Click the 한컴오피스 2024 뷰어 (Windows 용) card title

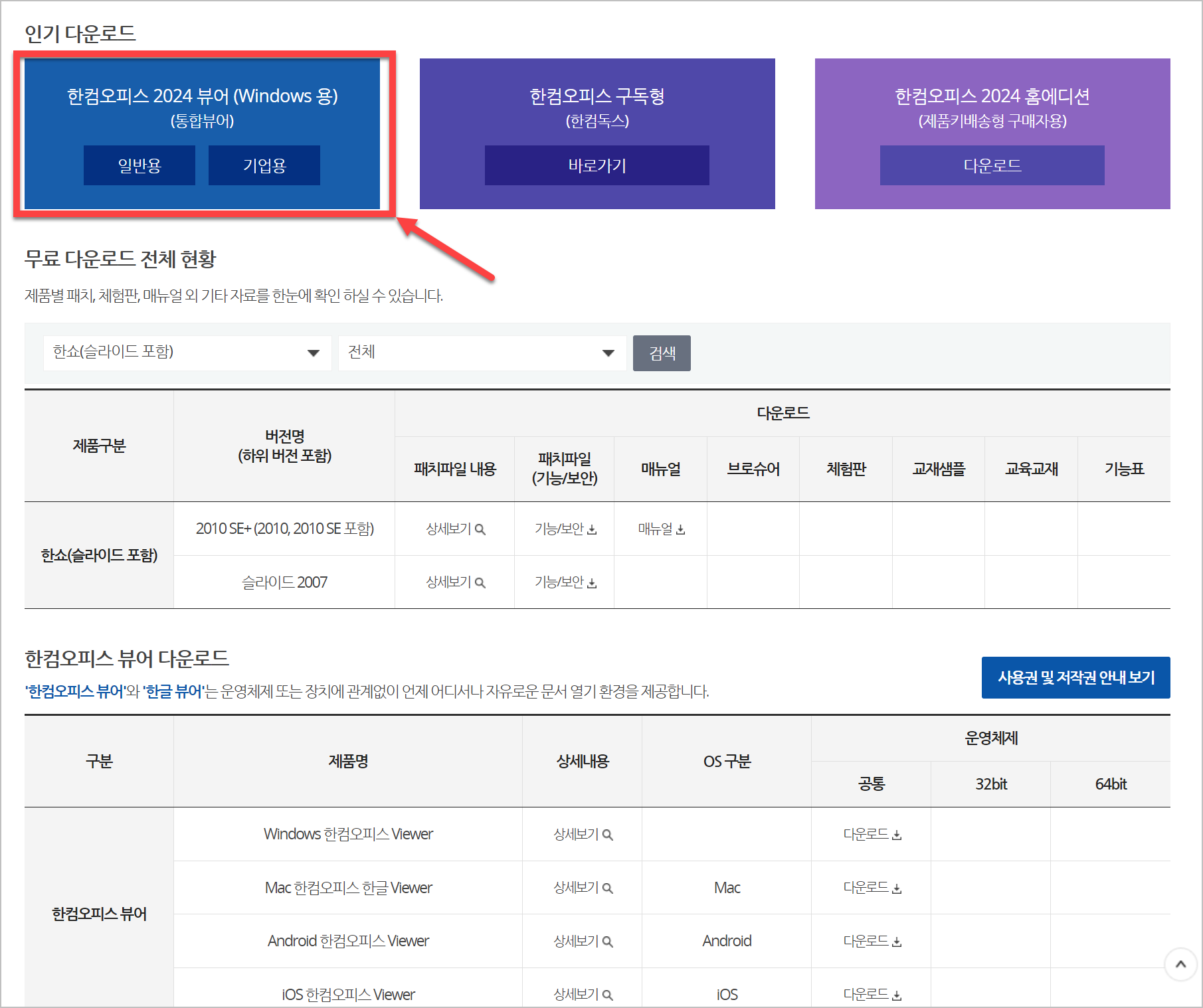tap(203, 96)
